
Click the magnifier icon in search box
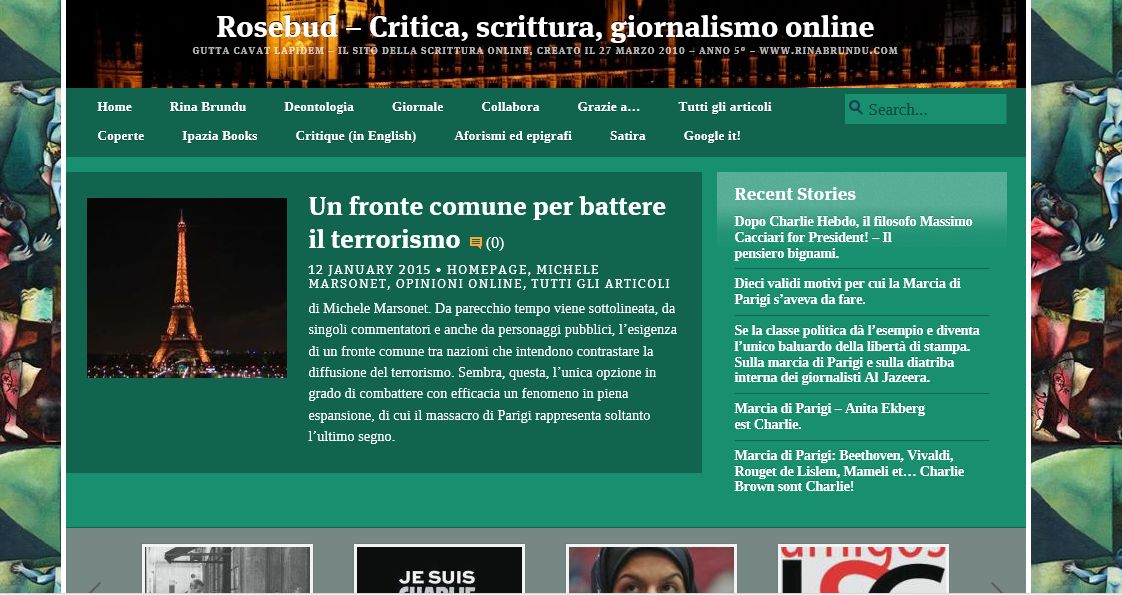point(855,108)
